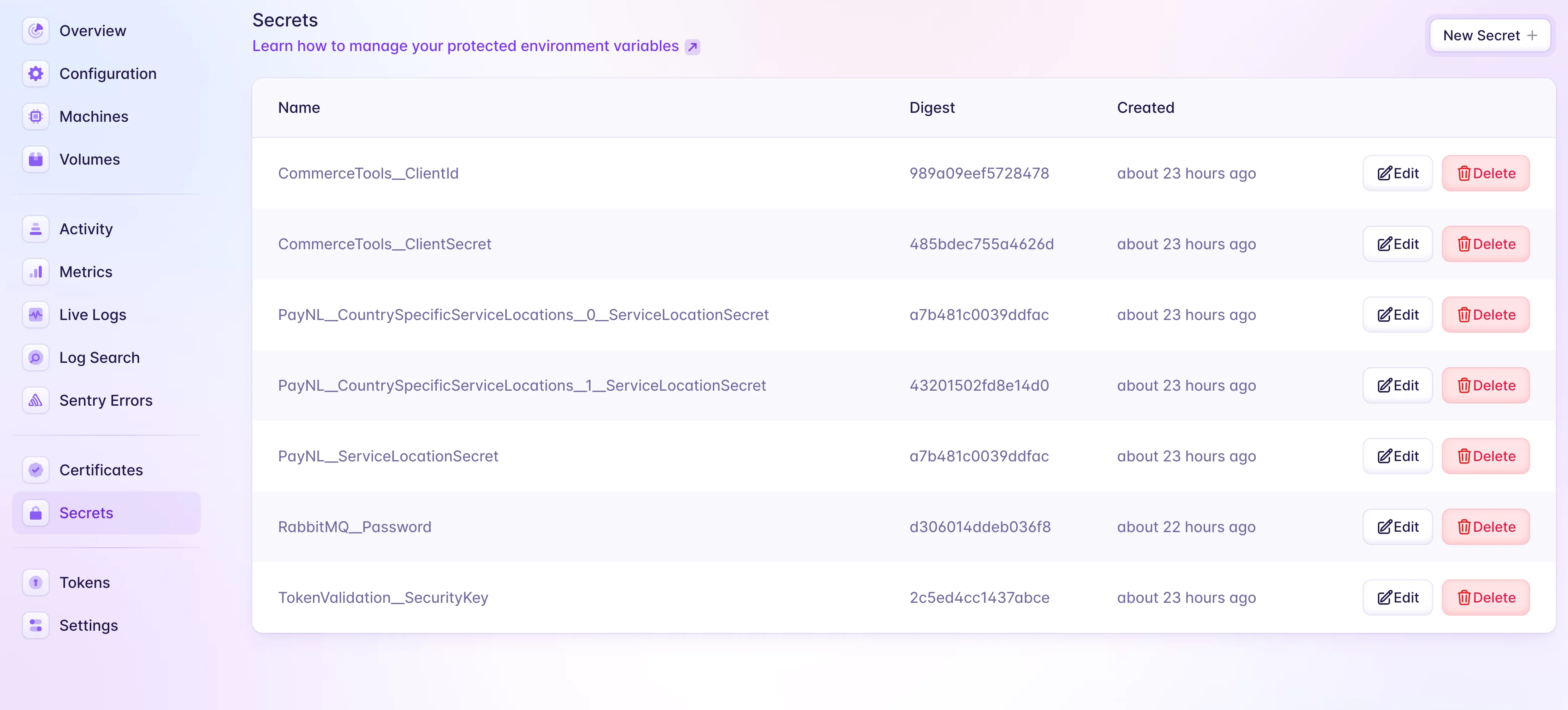The height and width of the screenshot is (710, 1568).
Task: Edit the PayNL__ServiceLocationSecret entry
Action: coord(1398,456)
